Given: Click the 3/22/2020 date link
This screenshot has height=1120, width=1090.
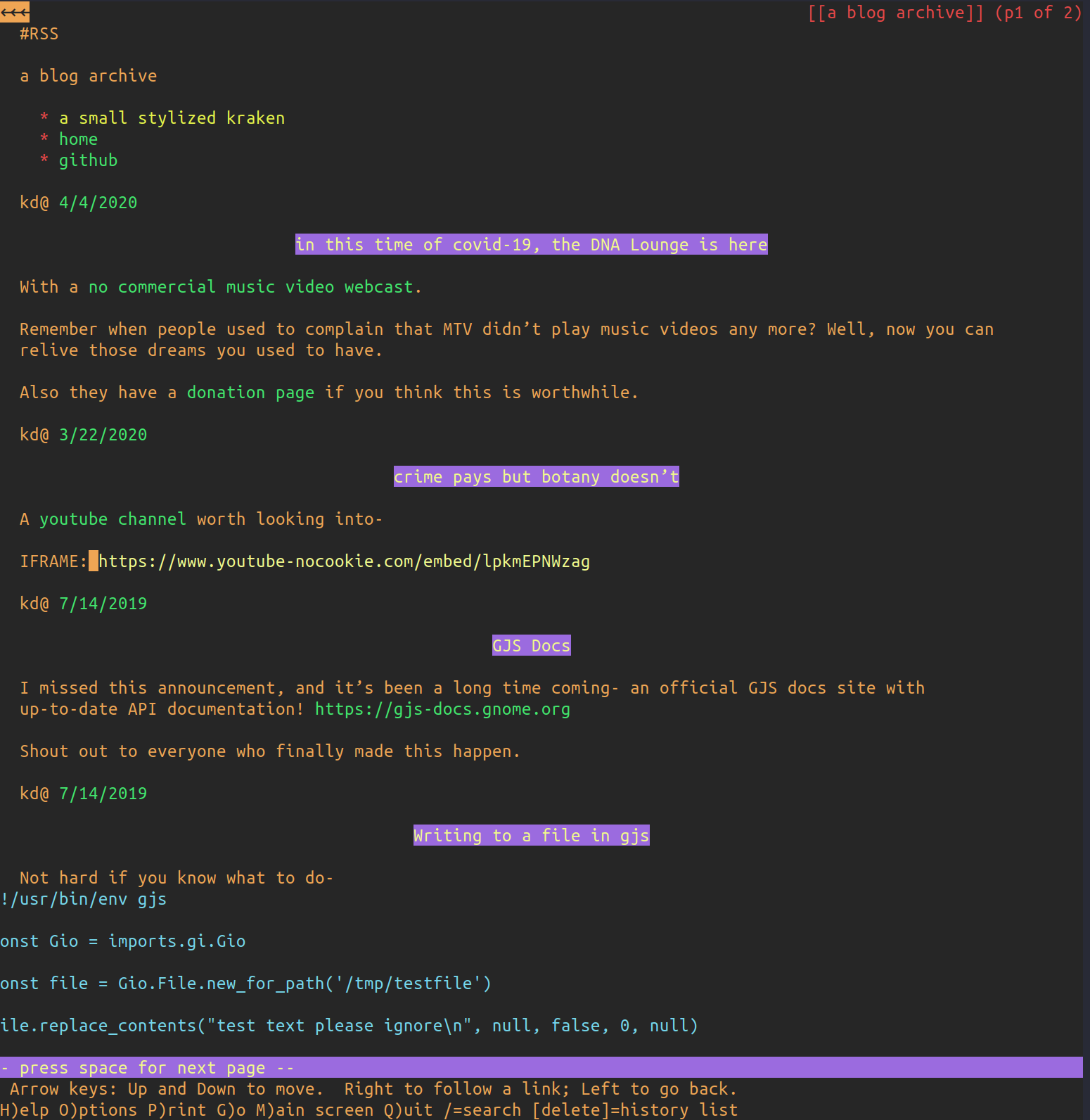Looking at the screenshot, I should 103,435.
